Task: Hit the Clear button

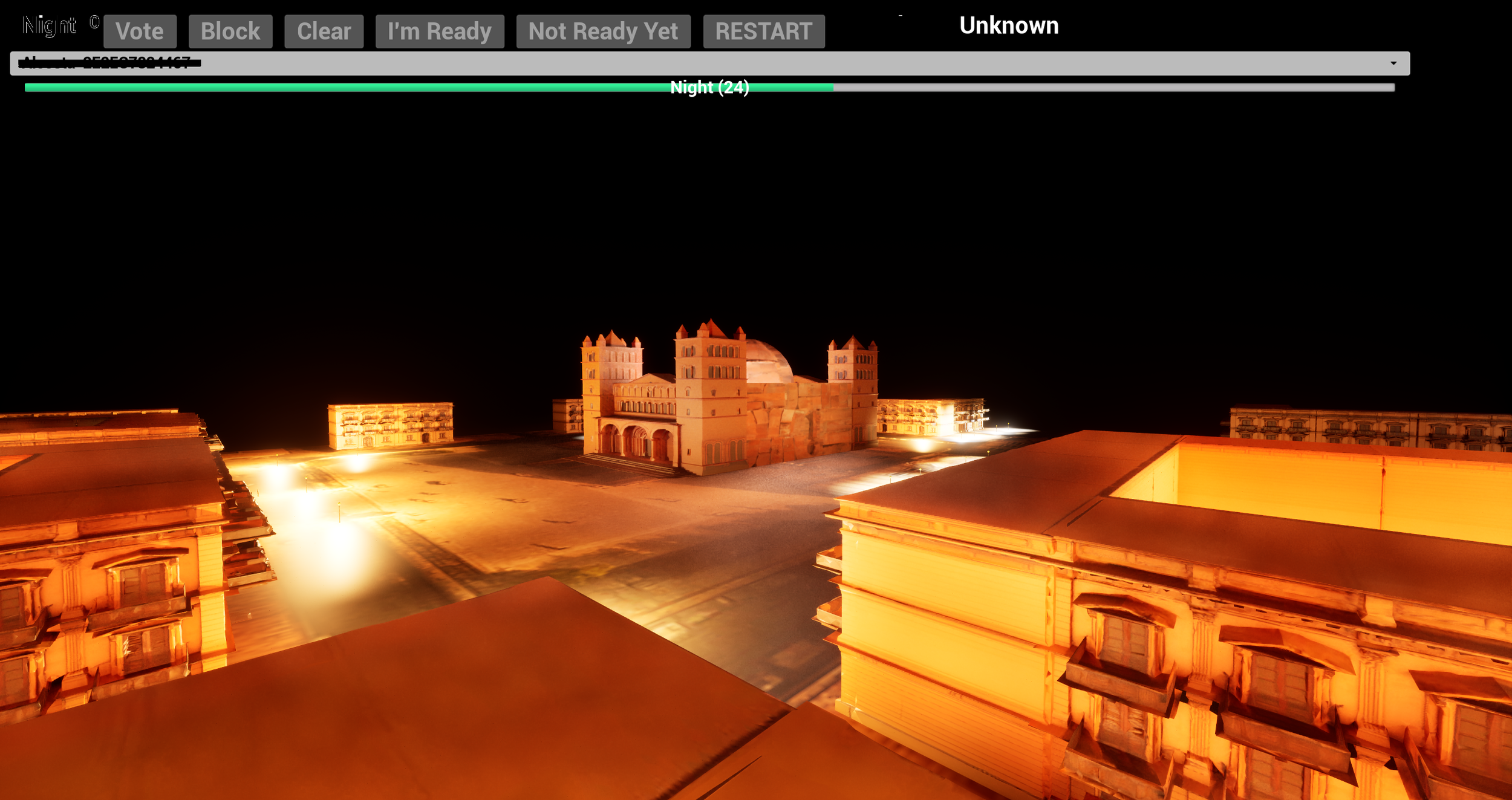Action: (x=324, y=31)
